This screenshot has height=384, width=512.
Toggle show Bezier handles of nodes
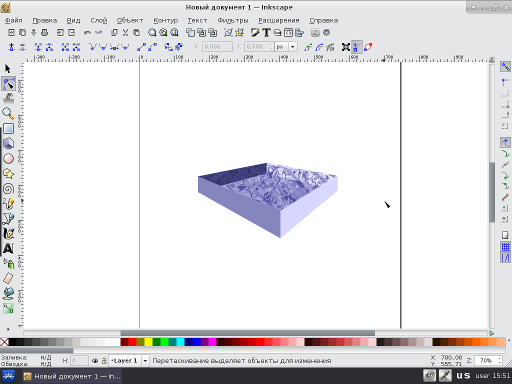[357, 47]
